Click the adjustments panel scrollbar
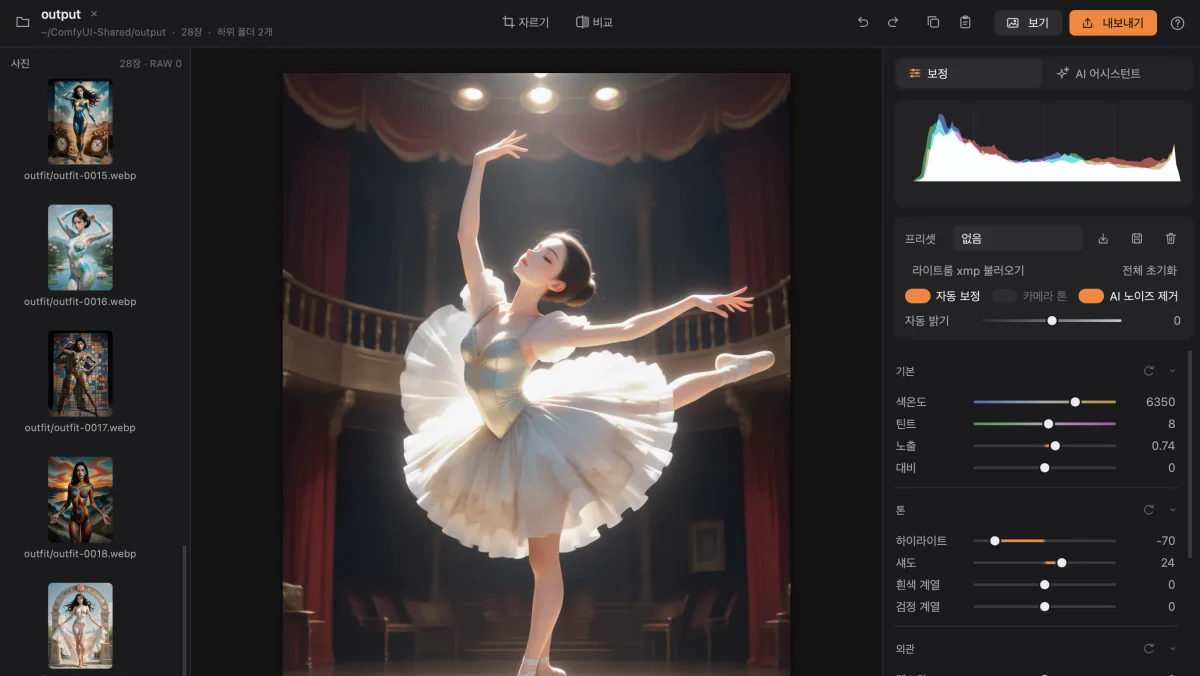The width and height of the screenshot is (1200, 676). click(x=1190, y=454)
